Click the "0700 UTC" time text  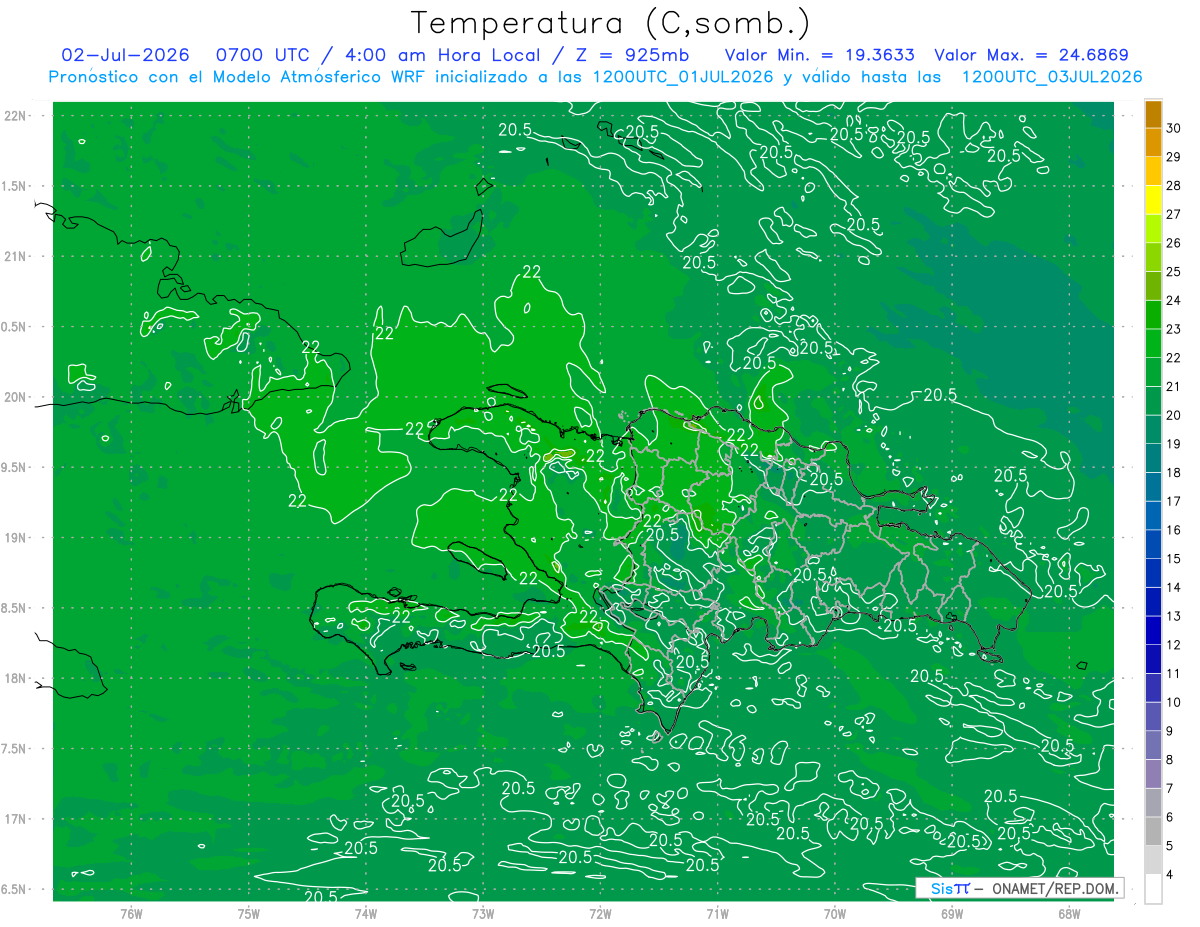[x=262, y=55]
